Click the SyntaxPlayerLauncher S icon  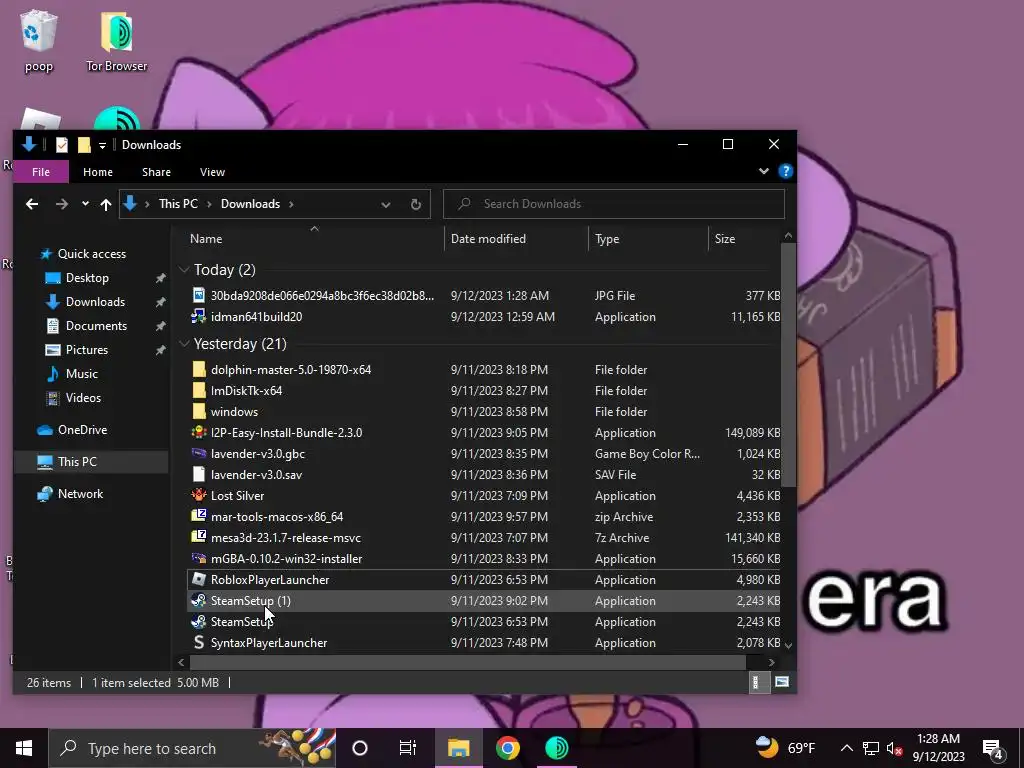[199, 643]
